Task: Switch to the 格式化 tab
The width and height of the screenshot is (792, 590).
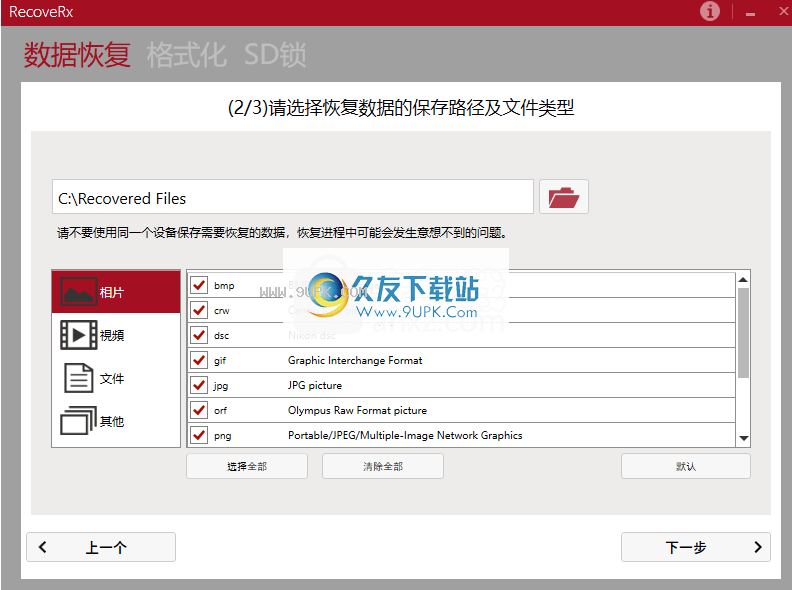Action: tap(186, 55)
